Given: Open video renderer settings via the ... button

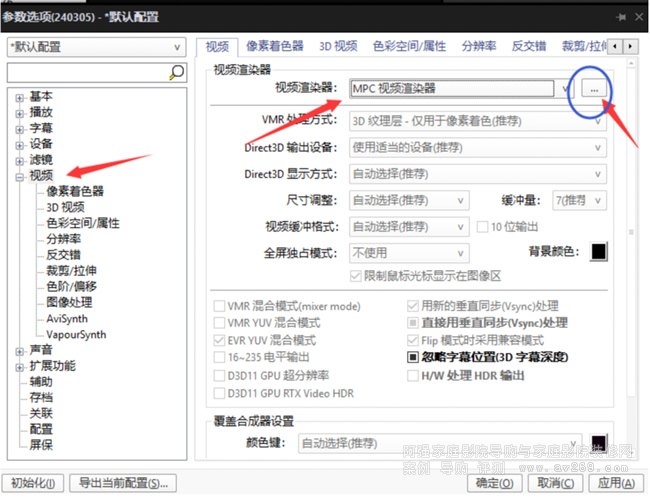Looking at the screenshot, I should [594, 90].
